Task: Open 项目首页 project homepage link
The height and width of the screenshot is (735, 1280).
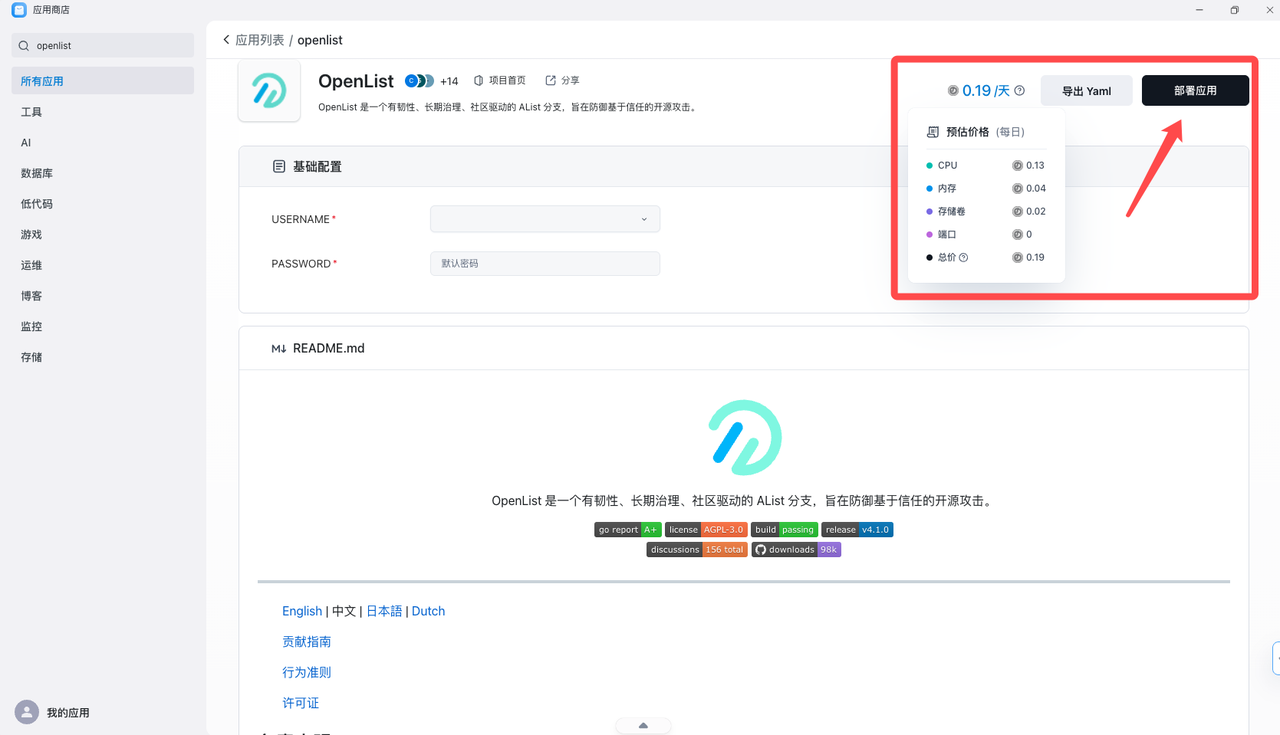Action: pyautogui.click(x=500, y=81)
